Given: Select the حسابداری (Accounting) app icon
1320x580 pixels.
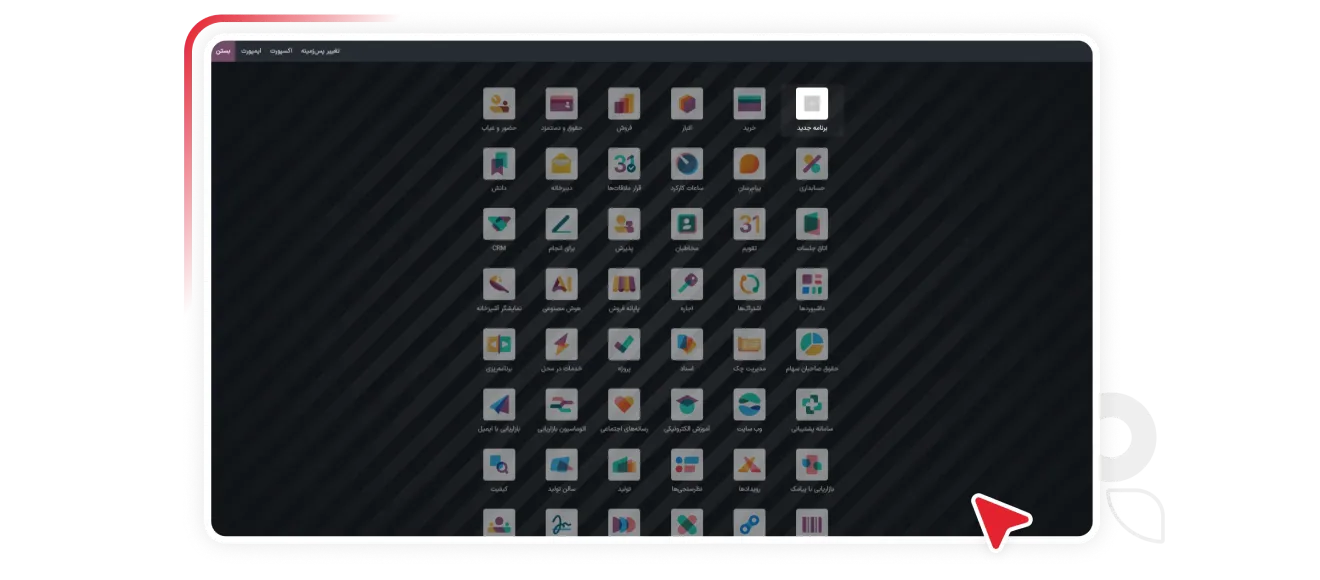Looking at the screenshot, I should click(811, 164).
